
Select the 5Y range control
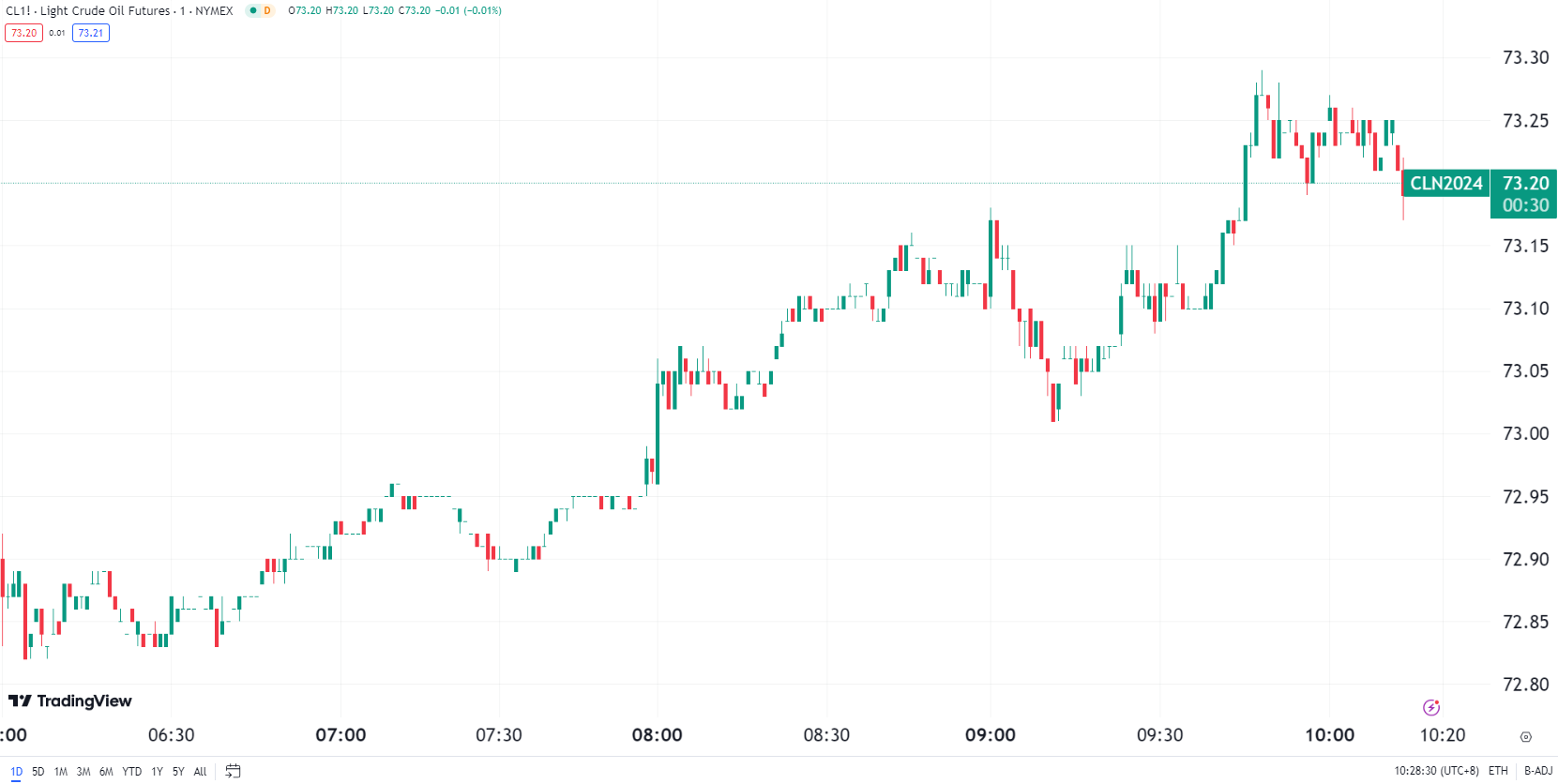177,771
